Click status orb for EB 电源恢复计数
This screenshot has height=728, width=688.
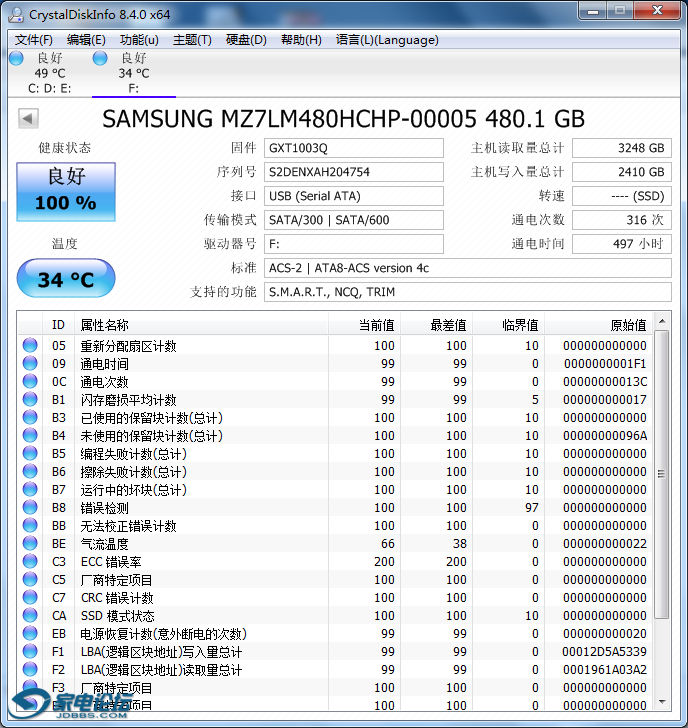[30, 633]
